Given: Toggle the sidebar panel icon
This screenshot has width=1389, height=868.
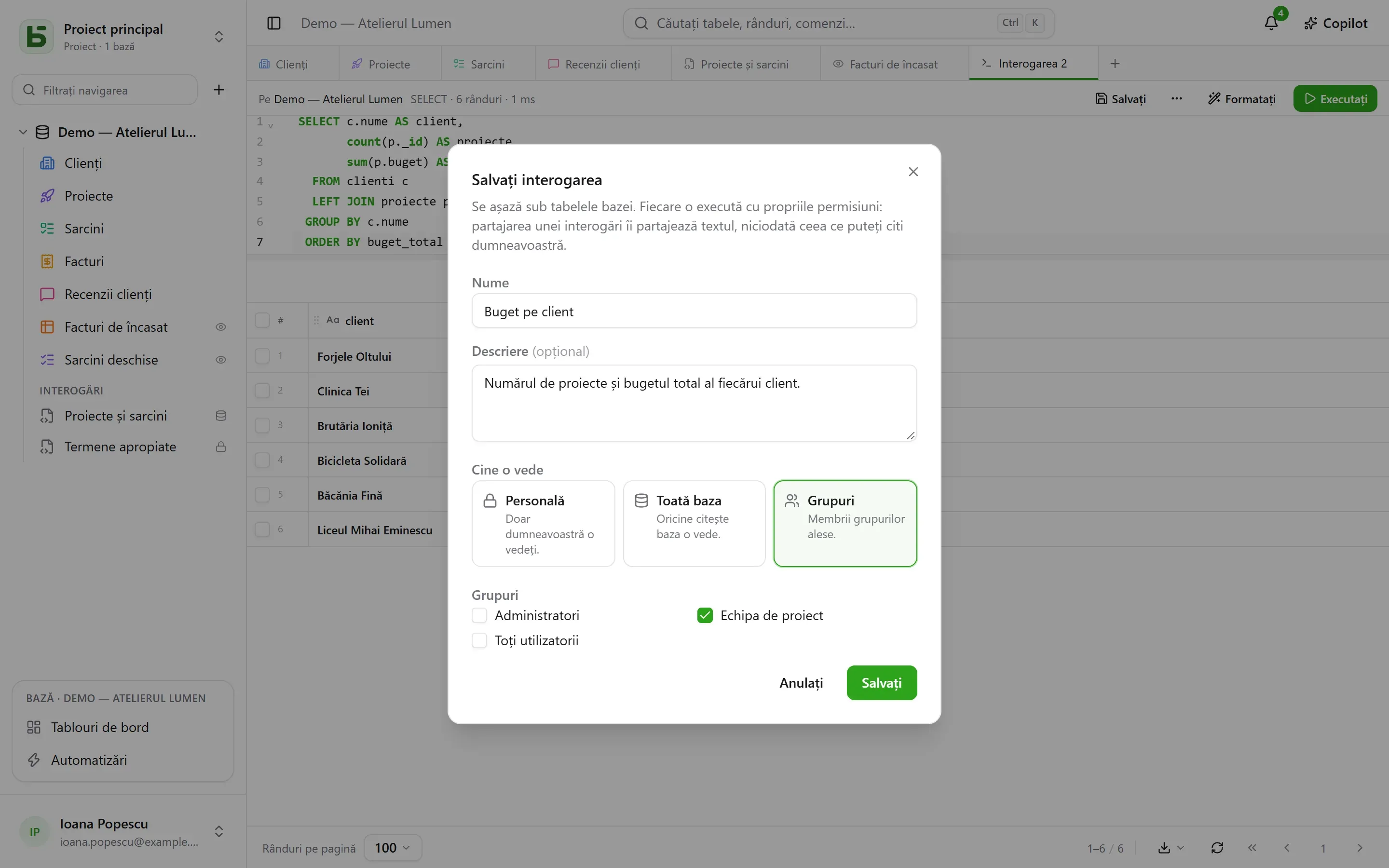Looking at the screenshot, I should pos(274,23).
